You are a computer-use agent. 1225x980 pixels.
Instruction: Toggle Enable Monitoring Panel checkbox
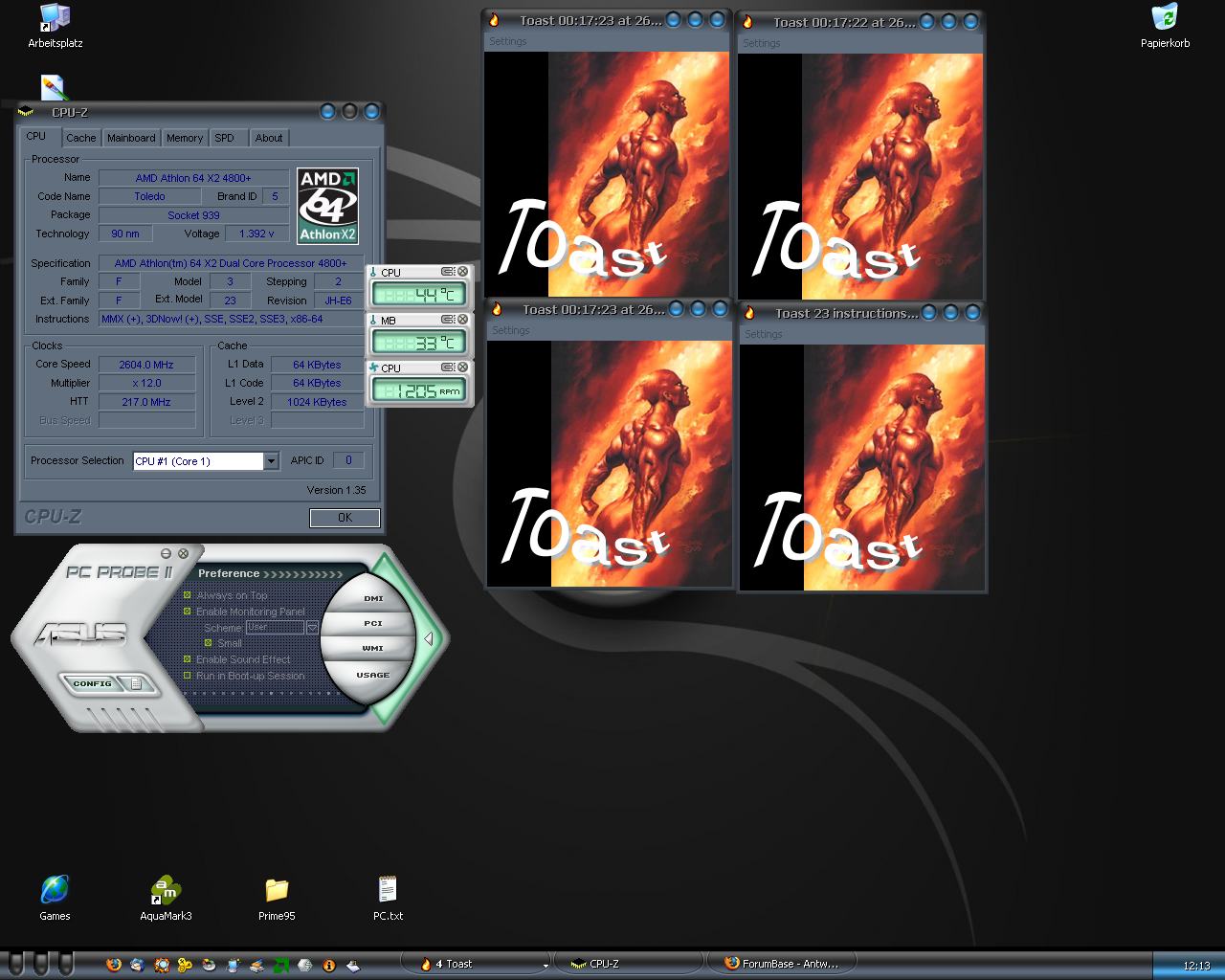(188, 612)
